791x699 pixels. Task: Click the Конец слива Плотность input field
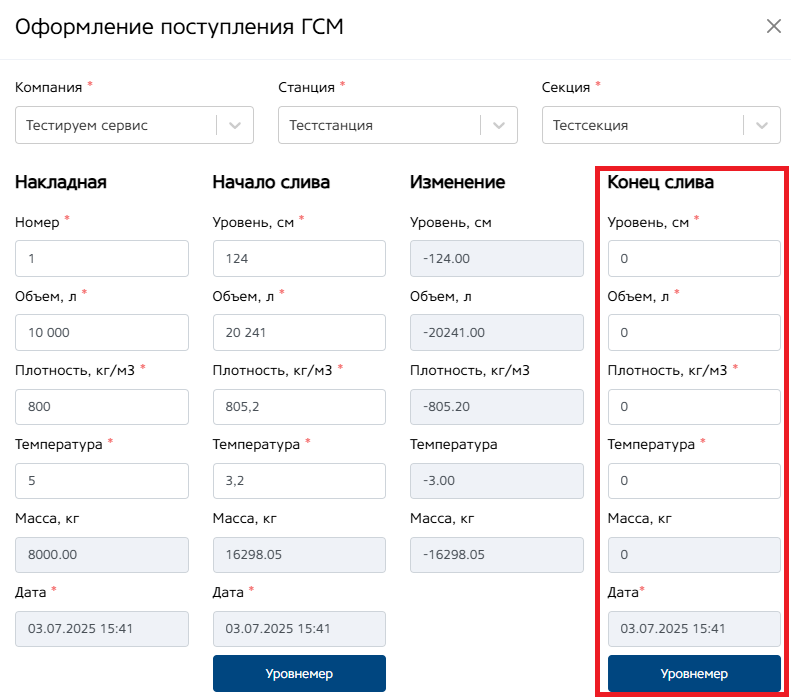(694, 407)
